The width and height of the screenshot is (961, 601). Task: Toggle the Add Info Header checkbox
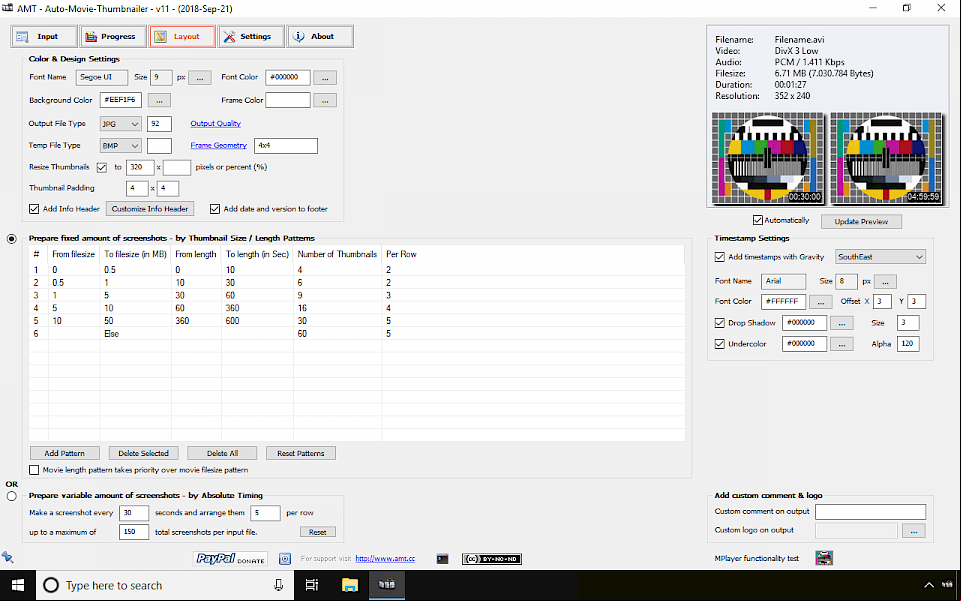[x=34, y=209]
